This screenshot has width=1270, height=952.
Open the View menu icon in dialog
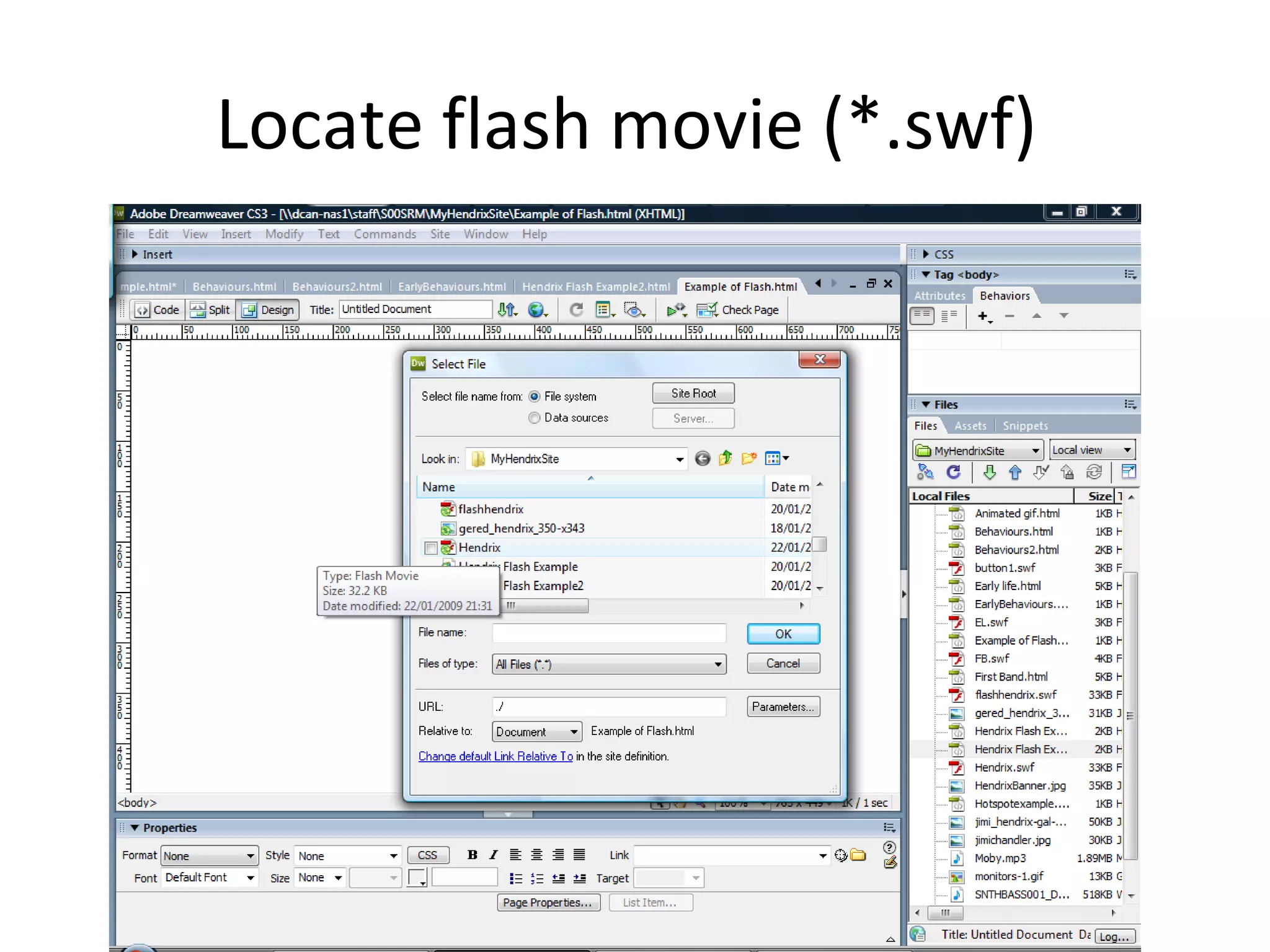pos(776,459)
